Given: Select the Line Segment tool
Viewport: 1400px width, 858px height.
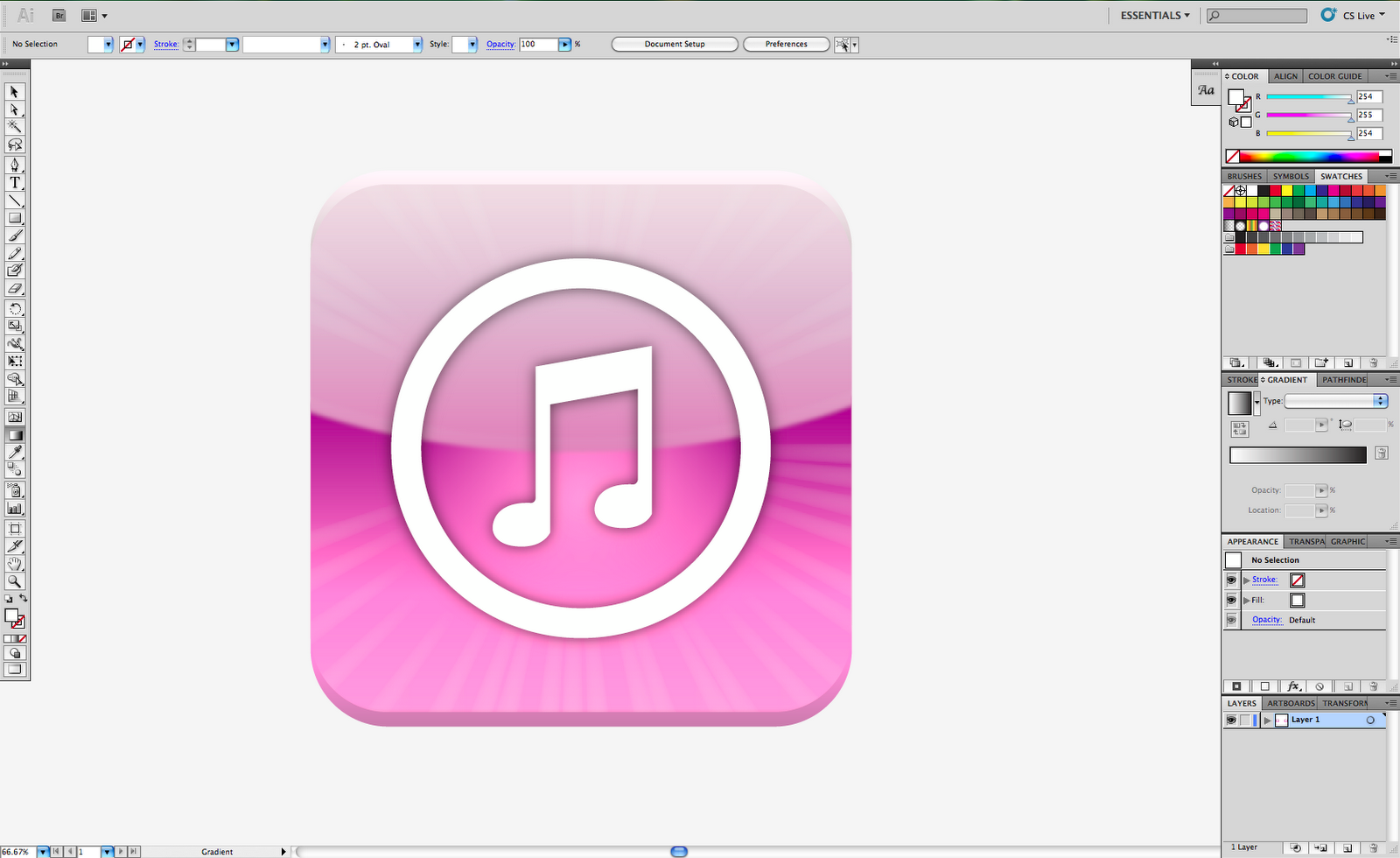Looking at the screenshot, I should click(x=15, y=200).
